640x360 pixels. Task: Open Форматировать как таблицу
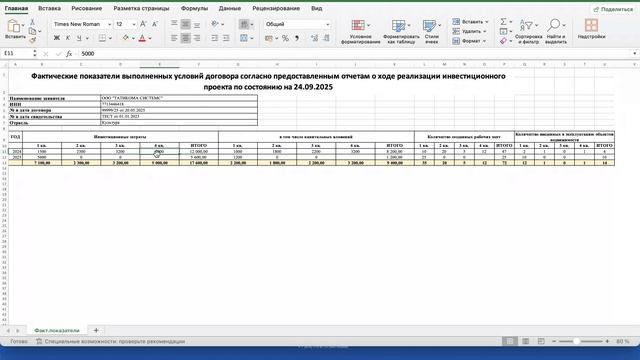tap(401, 31)
